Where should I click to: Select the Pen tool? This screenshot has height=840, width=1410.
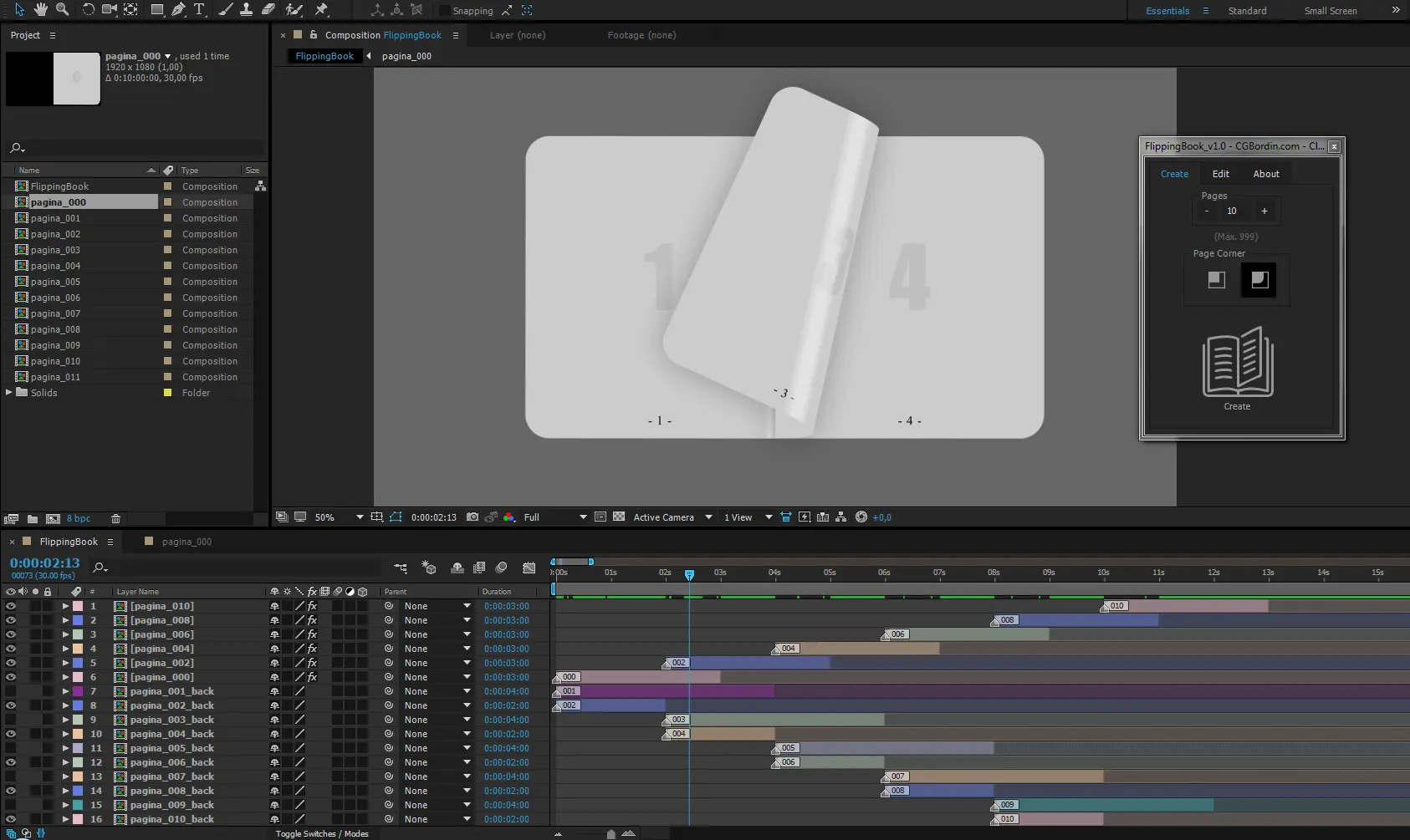coord(178,9)
